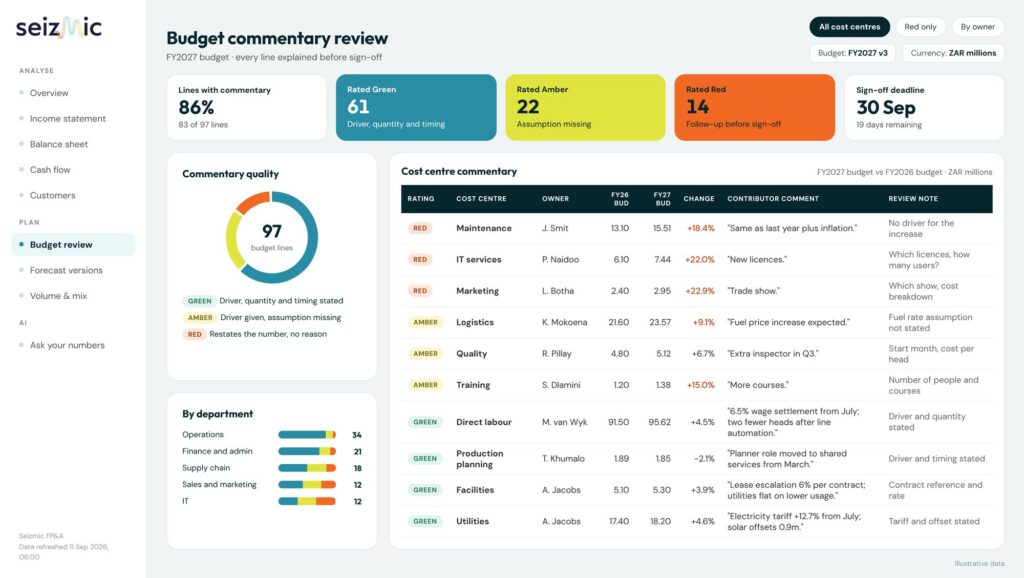Viewport: 1024px width, 578px height.
Task: Click GREEN badge on Utilities row
Action: 424,522
